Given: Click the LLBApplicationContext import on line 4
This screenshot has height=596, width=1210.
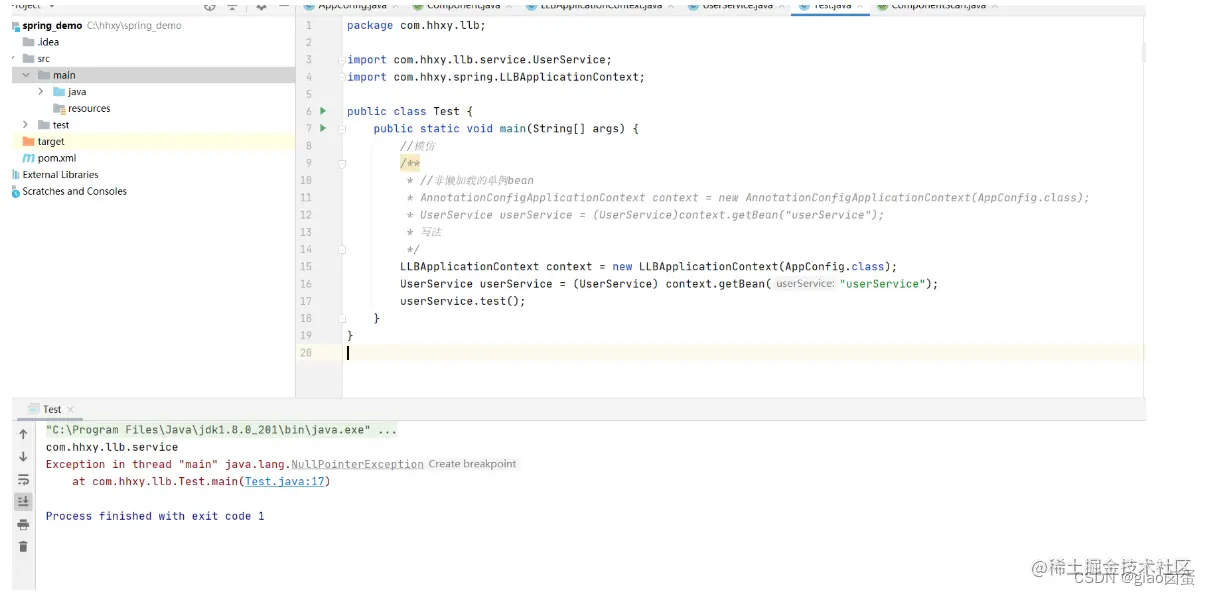Looking at the screenshot, I should 496,77.
